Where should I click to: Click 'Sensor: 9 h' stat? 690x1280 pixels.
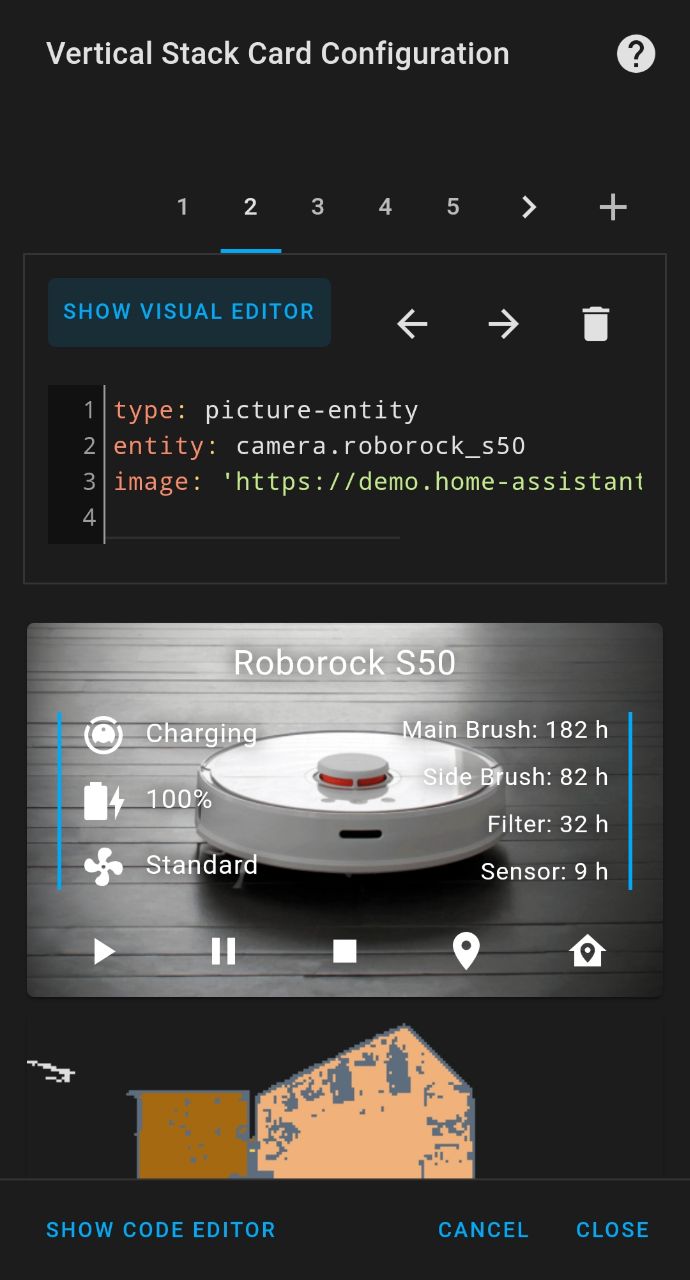(544, 872)
